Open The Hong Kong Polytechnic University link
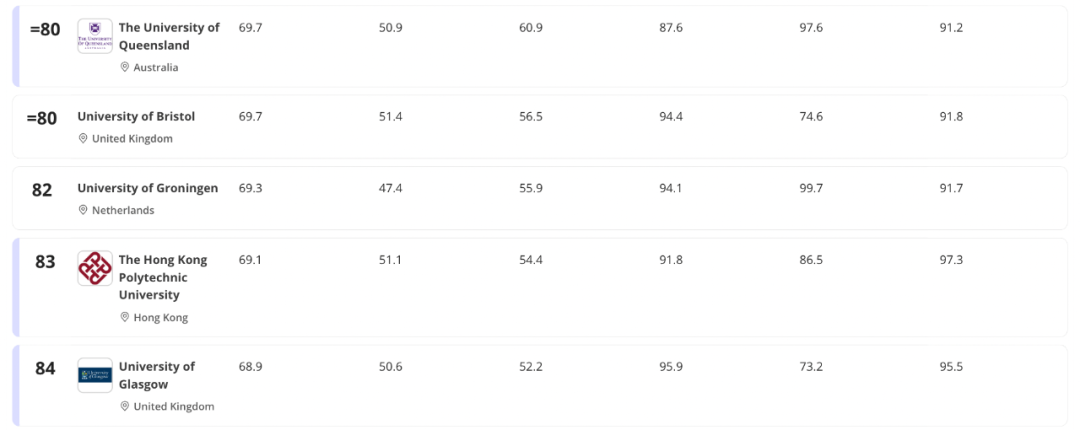This screenshot has width=1080, height=430. pyautogui.click(x=163, y=277)
